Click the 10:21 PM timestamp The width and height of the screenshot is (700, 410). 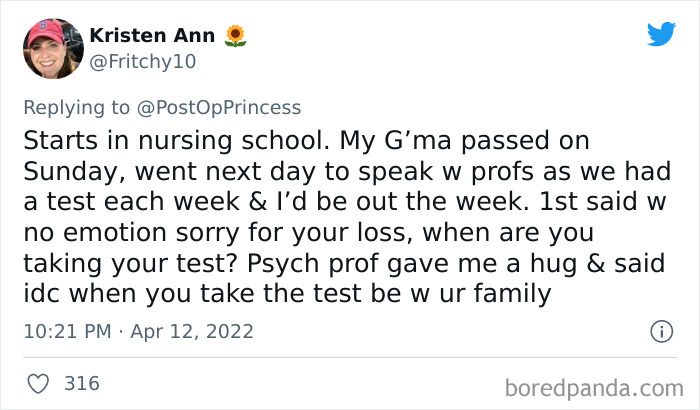coord(68,330)
